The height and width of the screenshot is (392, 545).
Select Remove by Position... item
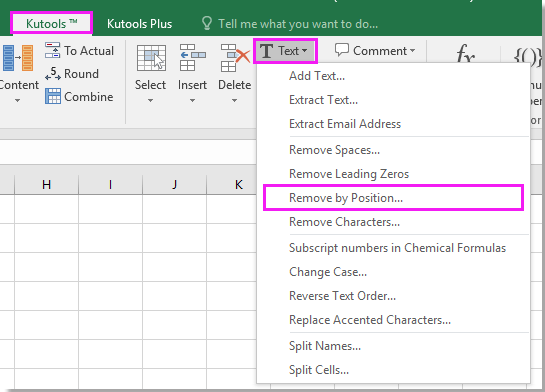point(393,198)
